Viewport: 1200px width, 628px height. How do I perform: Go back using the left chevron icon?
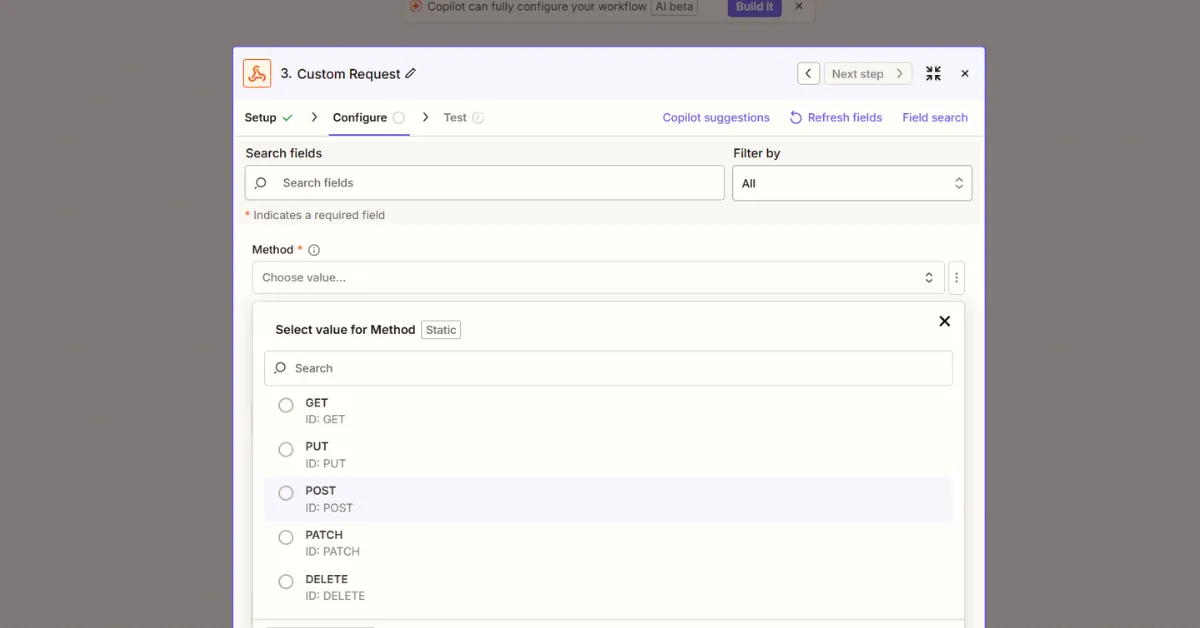click(808, 73)
